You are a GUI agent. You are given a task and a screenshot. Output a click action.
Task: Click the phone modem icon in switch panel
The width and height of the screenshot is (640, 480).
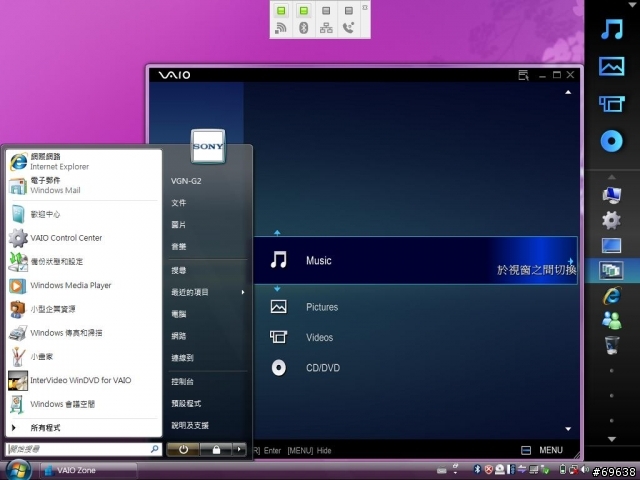[349, 28]
